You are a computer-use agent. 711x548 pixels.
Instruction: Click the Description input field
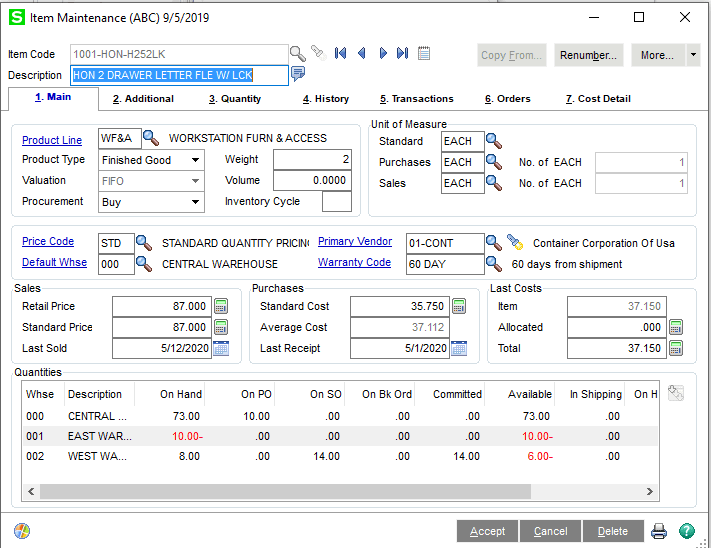pos(179,75)
